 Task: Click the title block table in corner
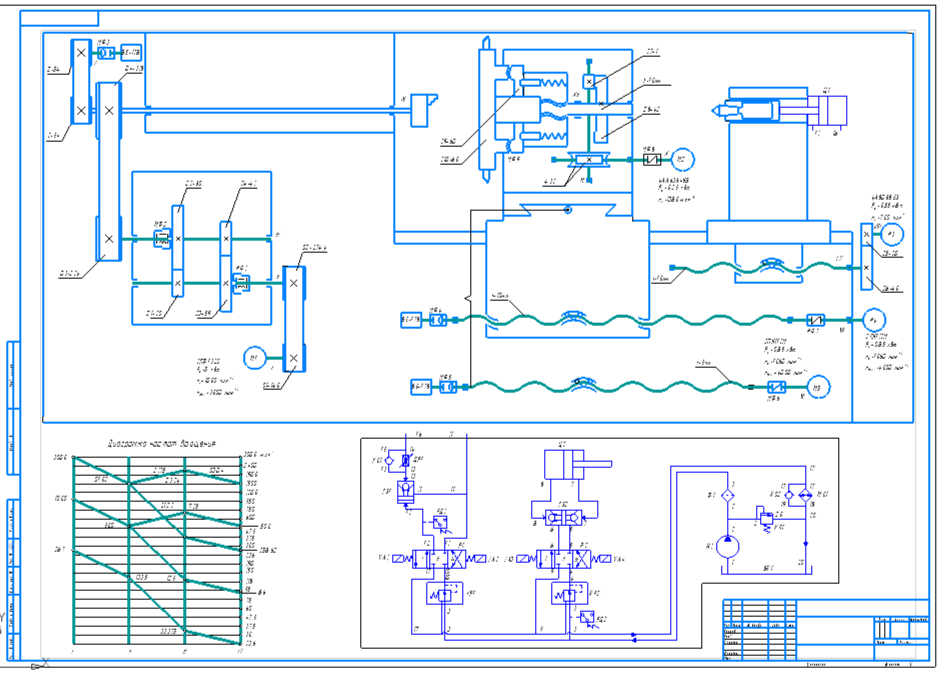click(x=825, y=630)
